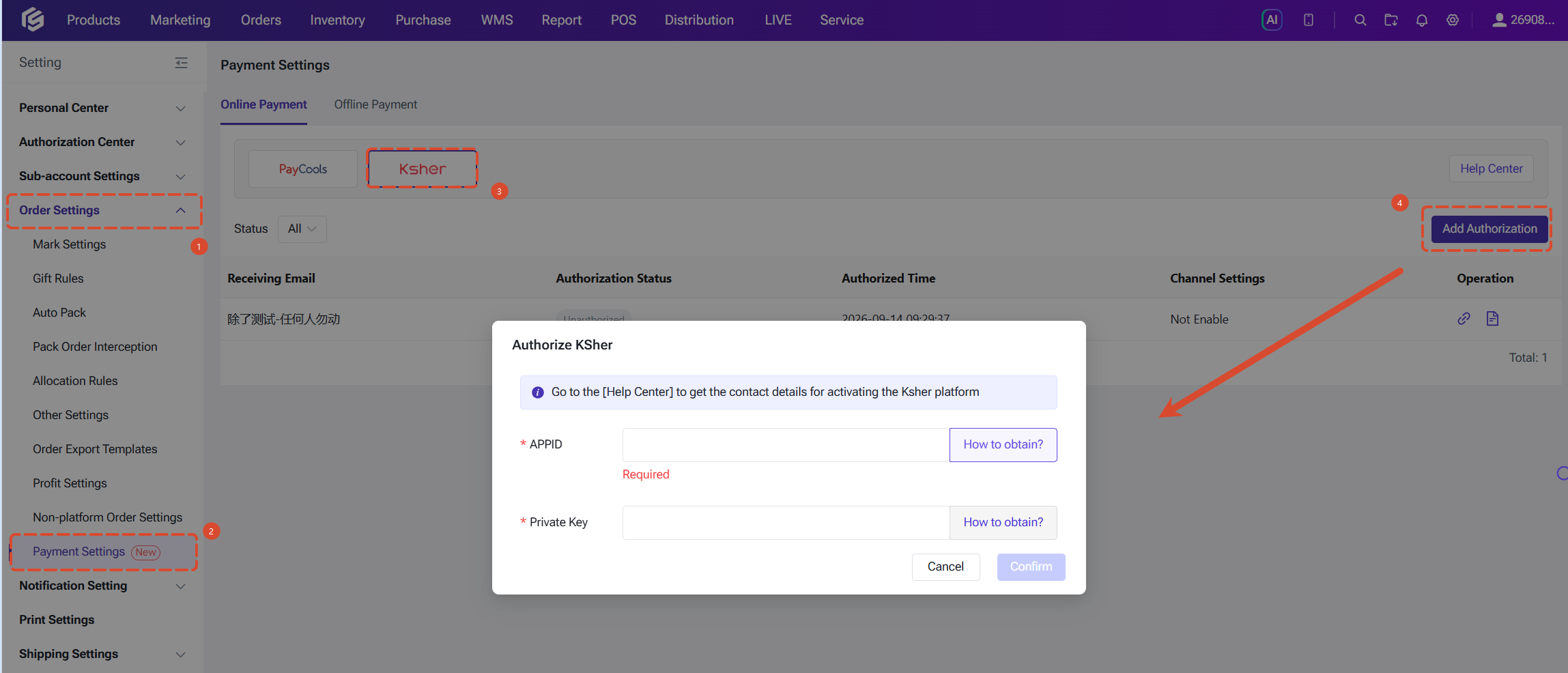Focus the Private Key input field
Screen dimensions: 1568x673
pyautogui.click(x=786, y=522)
